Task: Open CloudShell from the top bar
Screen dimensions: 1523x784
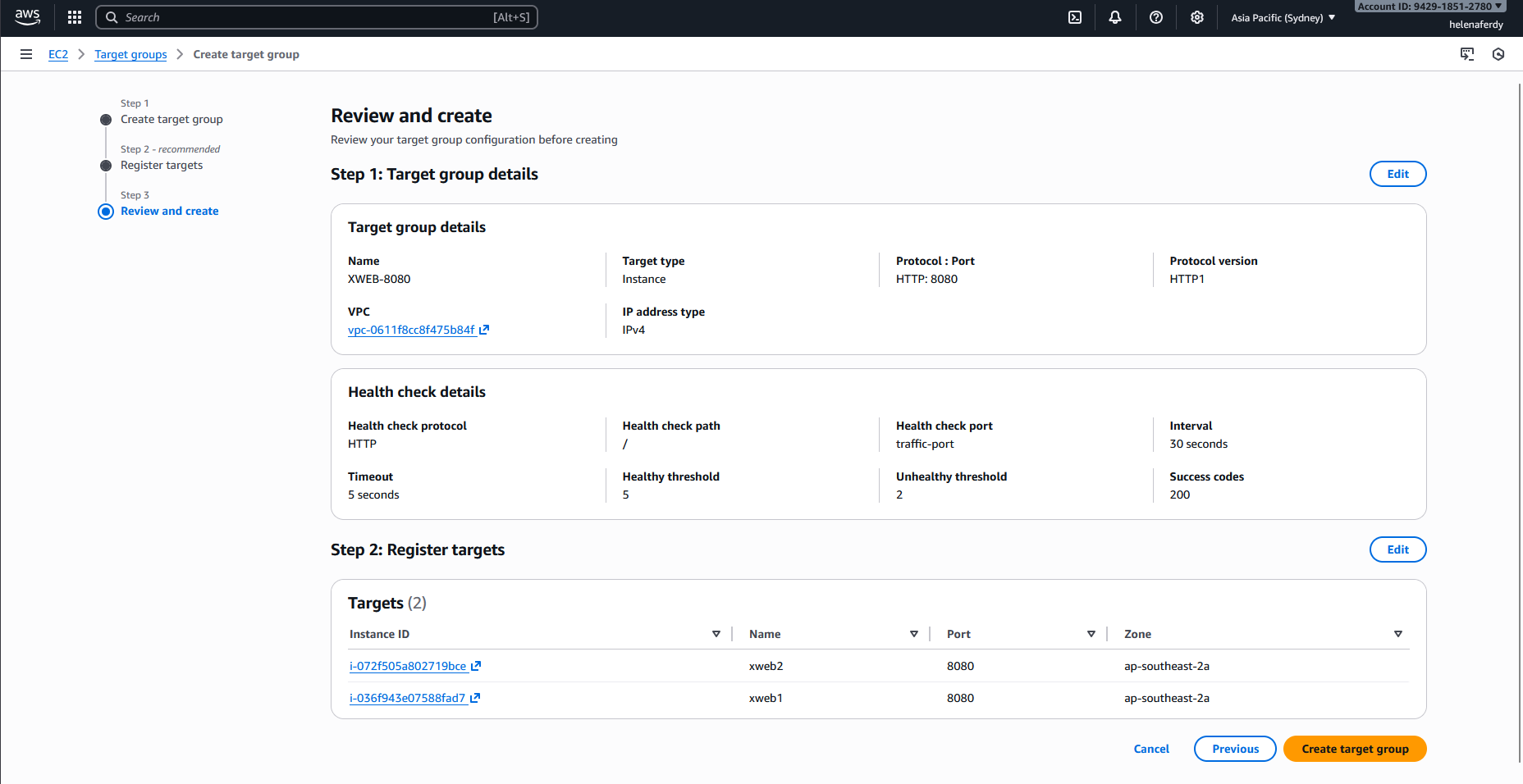Action: pyautogui.click(x=1075, y=17)
